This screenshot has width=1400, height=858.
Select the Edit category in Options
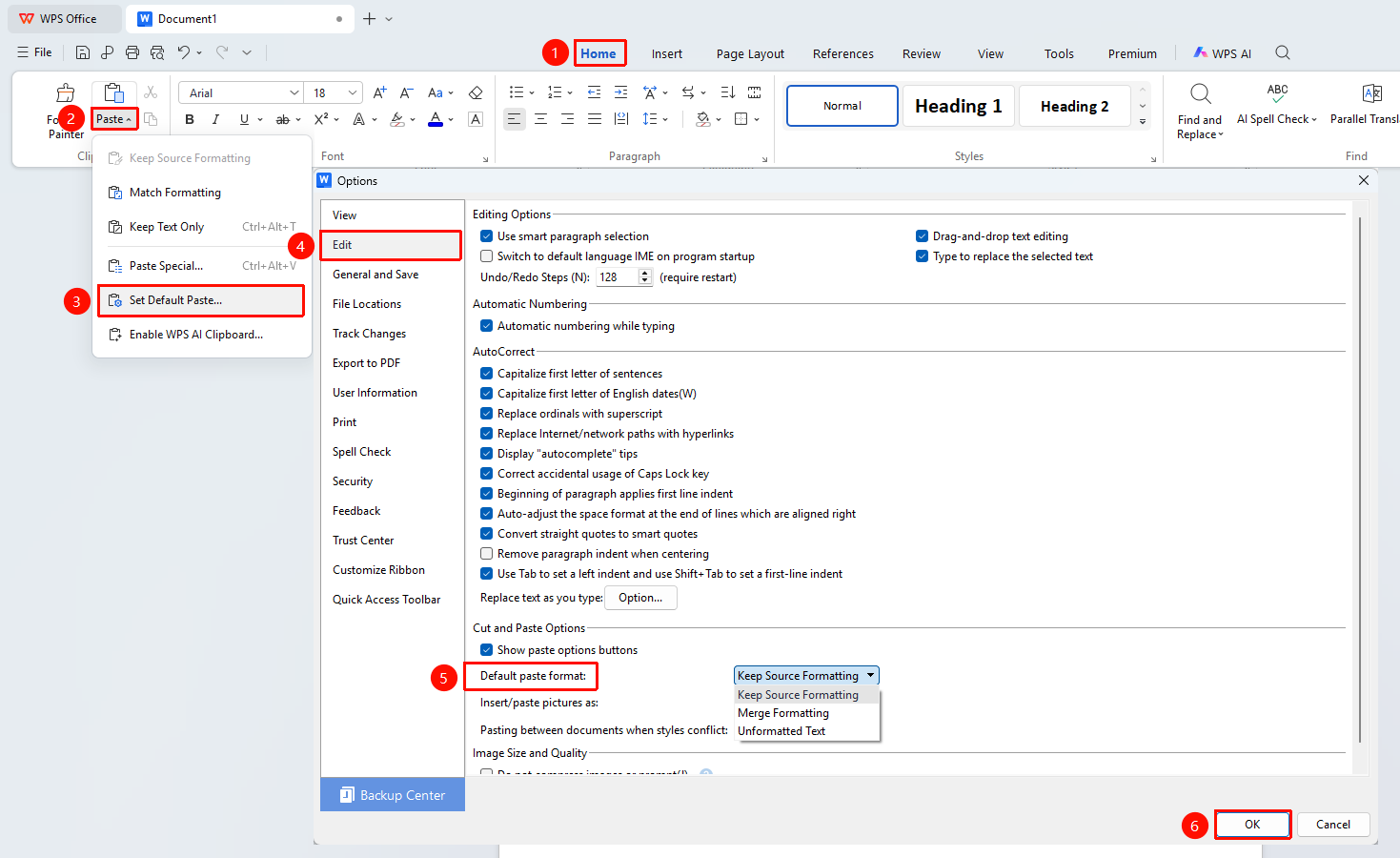[x=391, y=245]
